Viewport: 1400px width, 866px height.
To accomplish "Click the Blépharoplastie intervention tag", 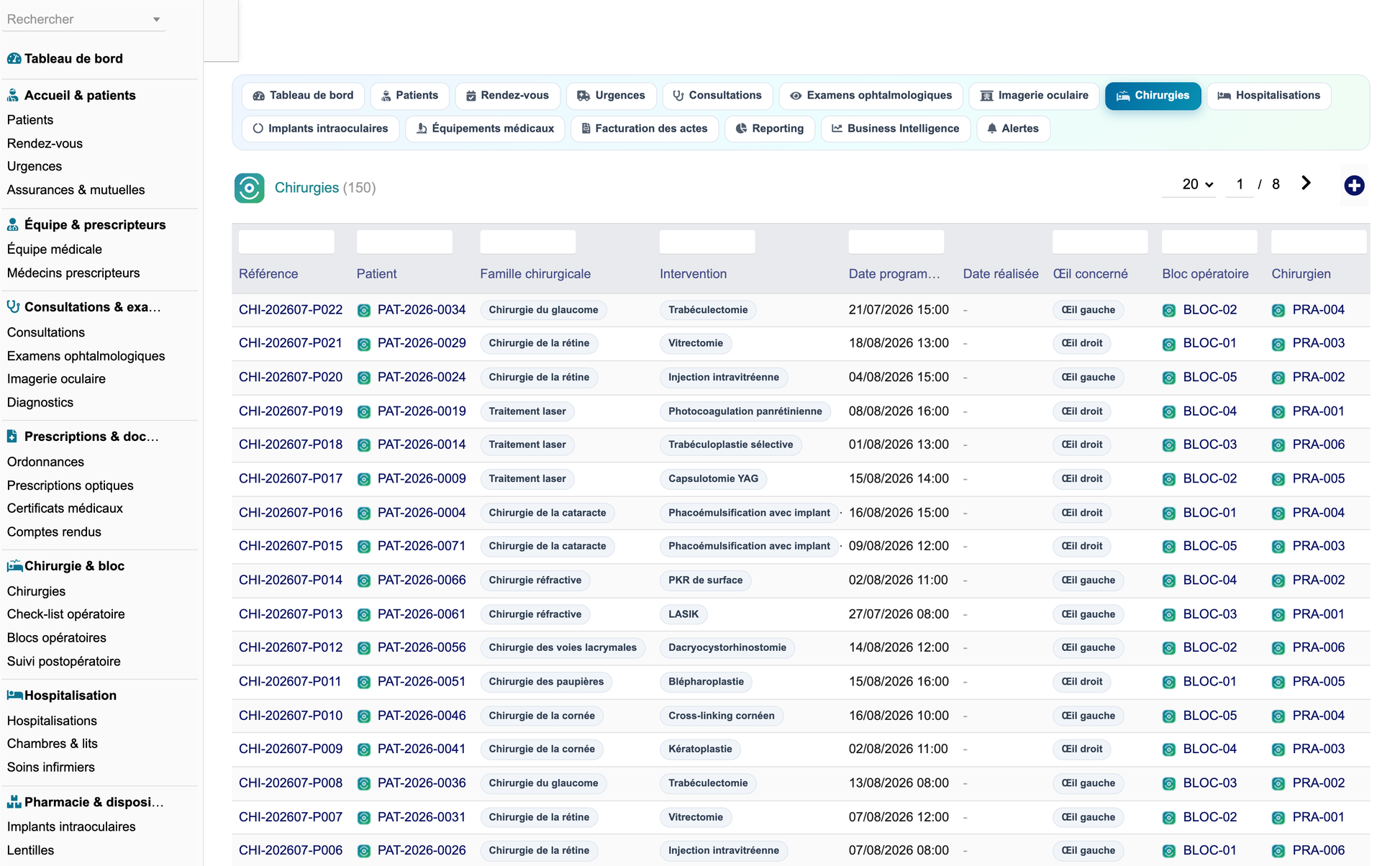I will pyautogui.click(x=706, y=682).
